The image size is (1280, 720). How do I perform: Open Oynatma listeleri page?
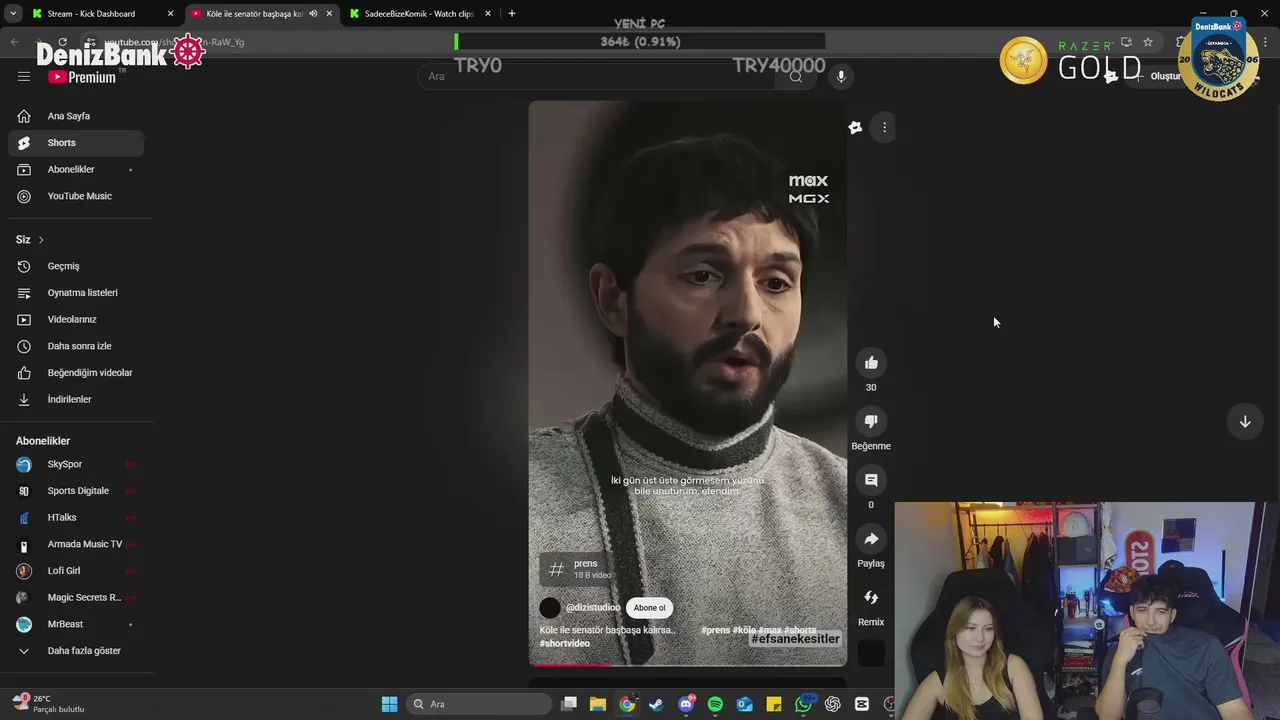click(76, 293)
